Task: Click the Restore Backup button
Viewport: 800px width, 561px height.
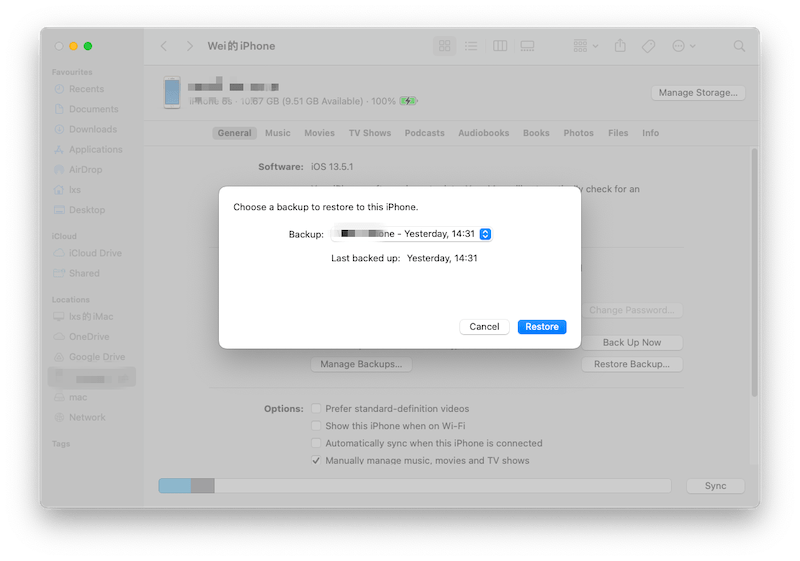Action: pos(632,364)
